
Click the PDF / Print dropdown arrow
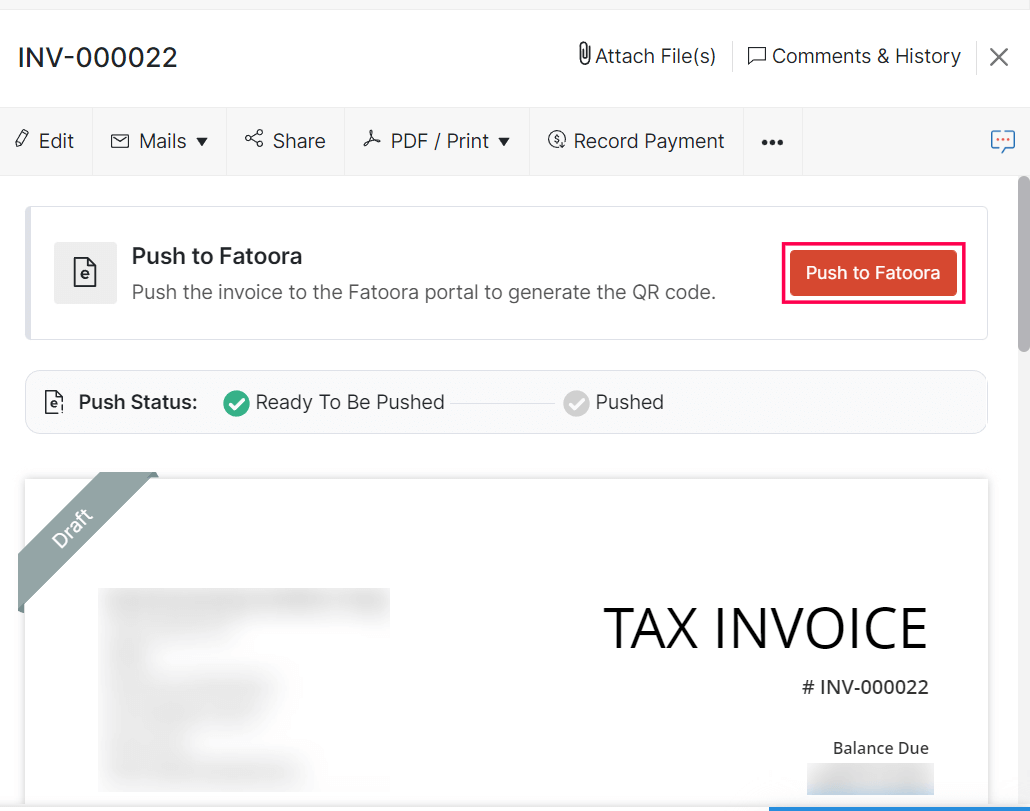coord(504,142)
